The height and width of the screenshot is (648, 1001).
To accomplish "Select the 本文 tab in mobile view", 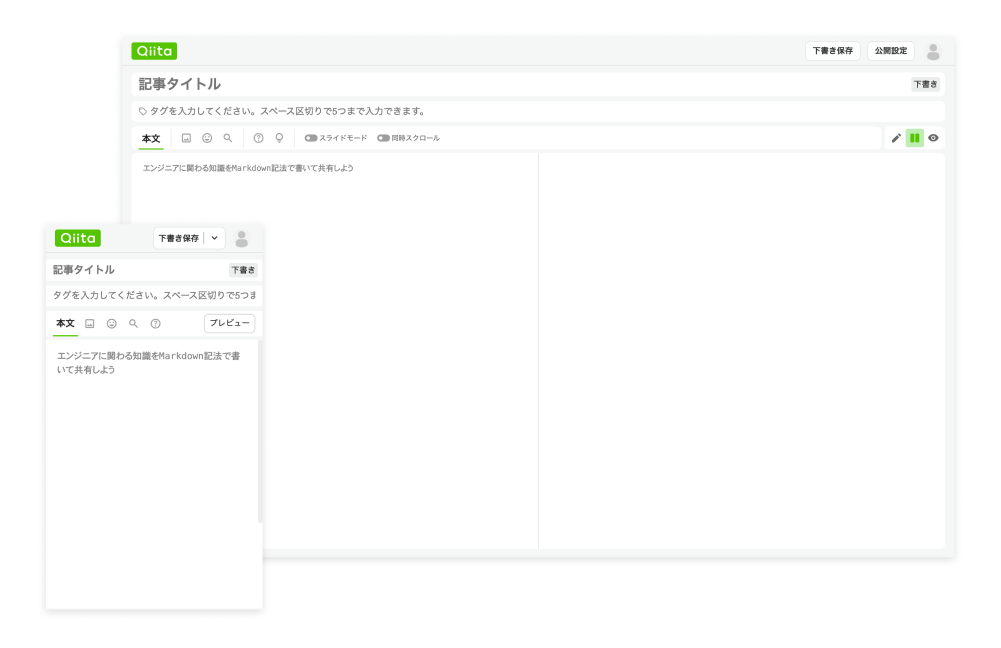I will pyautogui.click(x=65, y=323).
